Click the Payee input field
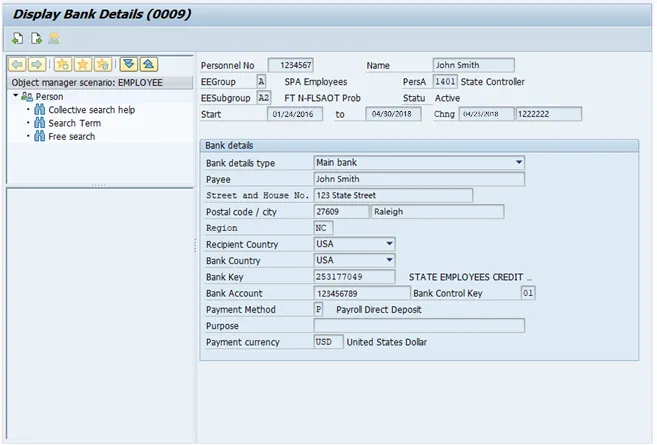 pyautogui.click(x=418, y=179)
